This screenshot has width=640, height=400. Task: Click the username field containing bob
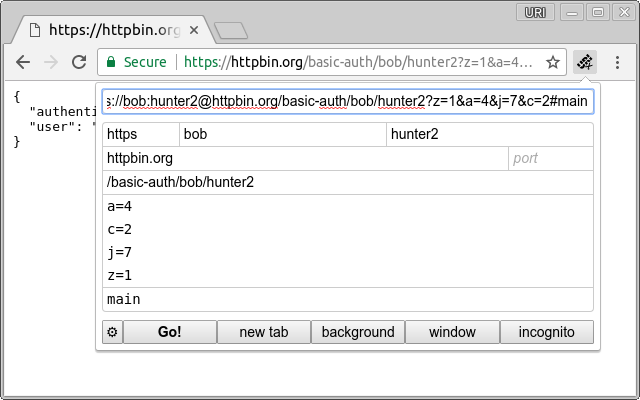point(283,134)
